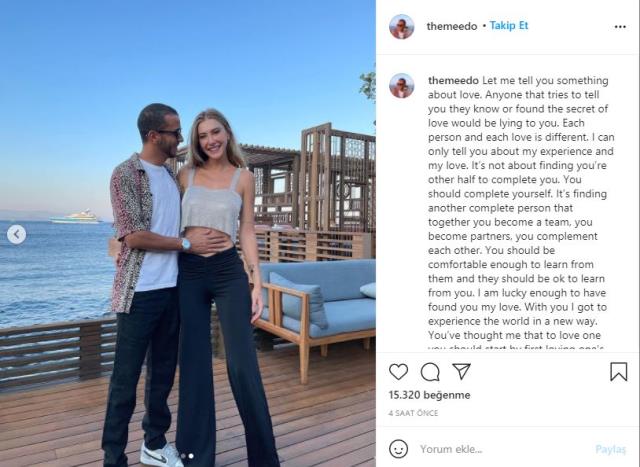This screenshot has width=640, height=467.
Task: Open themeedo profile picture in header
Action: [x=402, y=26]
